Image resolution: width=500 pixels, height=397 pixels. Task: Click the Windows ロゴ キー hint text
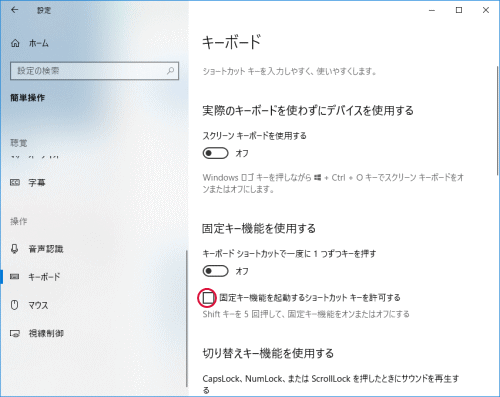[x=333, y=183]
